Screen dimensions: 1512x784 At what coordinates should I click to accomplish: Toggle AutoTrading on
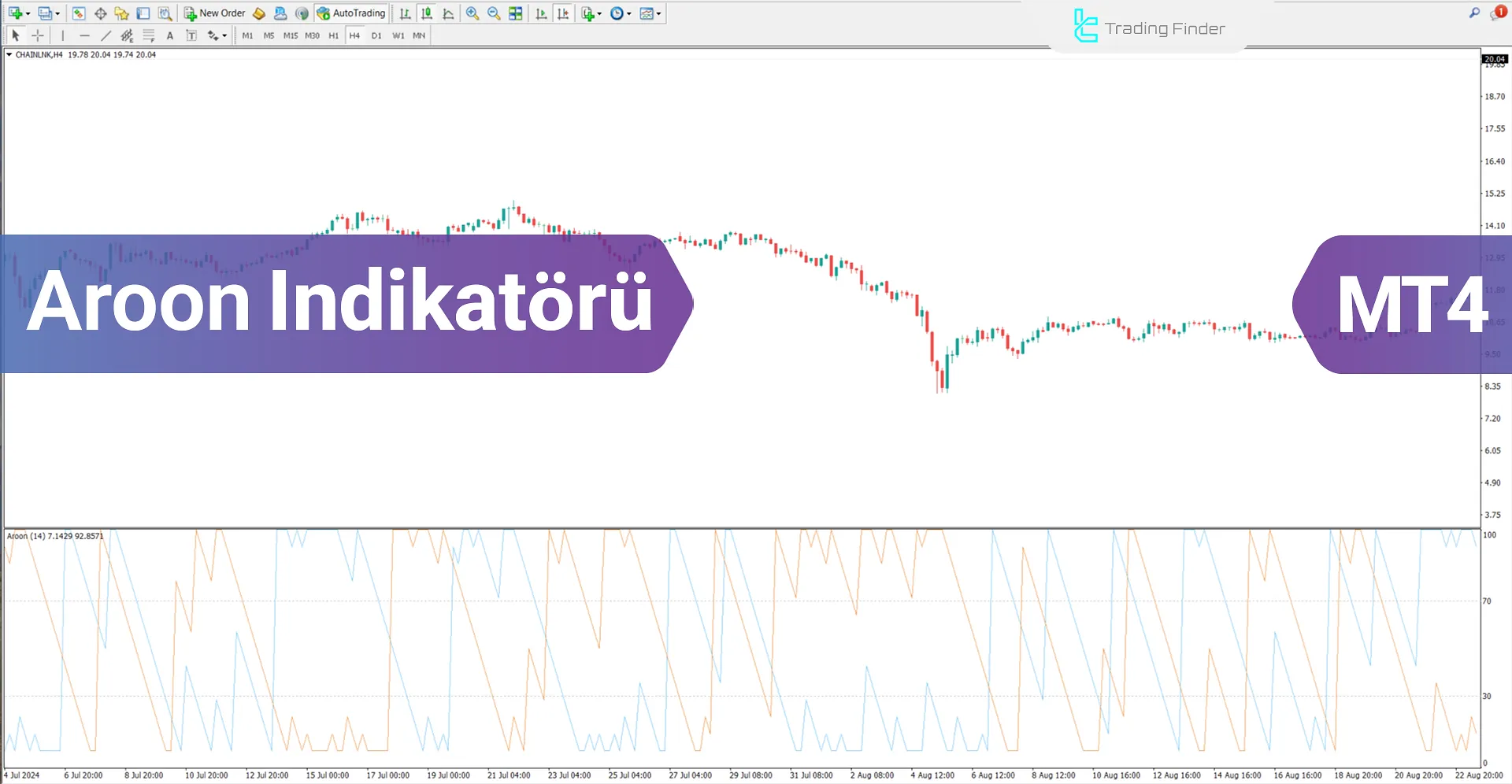point(352,13)
